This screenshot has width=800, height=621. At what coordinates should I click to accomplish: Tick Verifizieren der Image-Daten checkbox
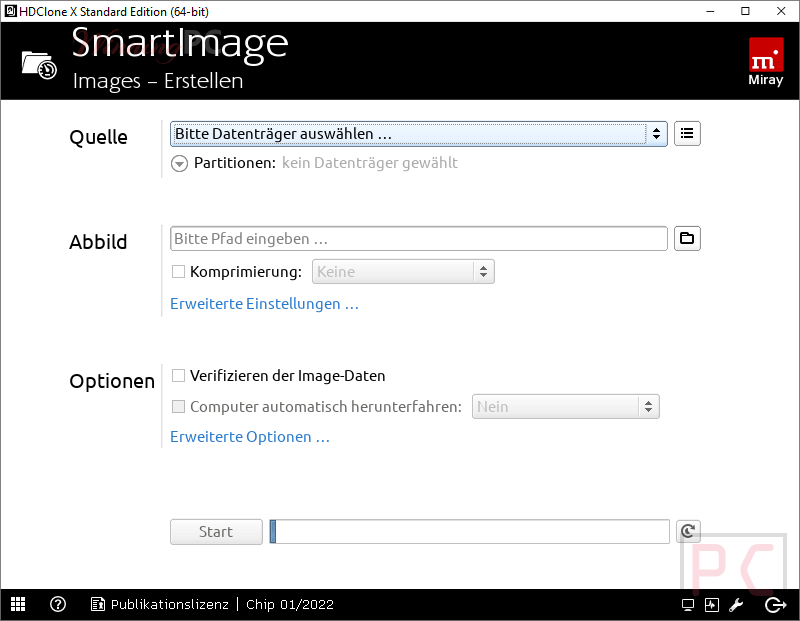click(178, 376)
